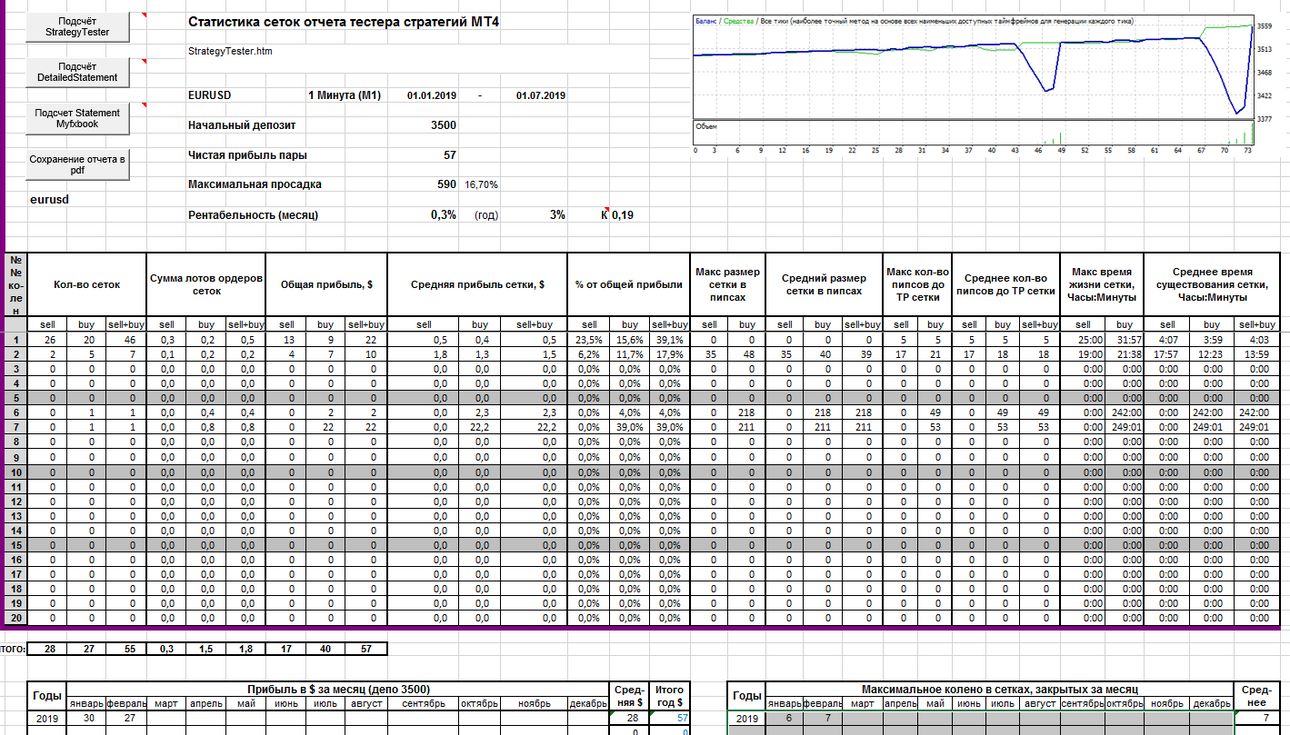This screenshot has width=1290, height=735.
Task: Select the uppercase EURUSD symbol cell
Action: pyautogui.click(x=210, y=95)
